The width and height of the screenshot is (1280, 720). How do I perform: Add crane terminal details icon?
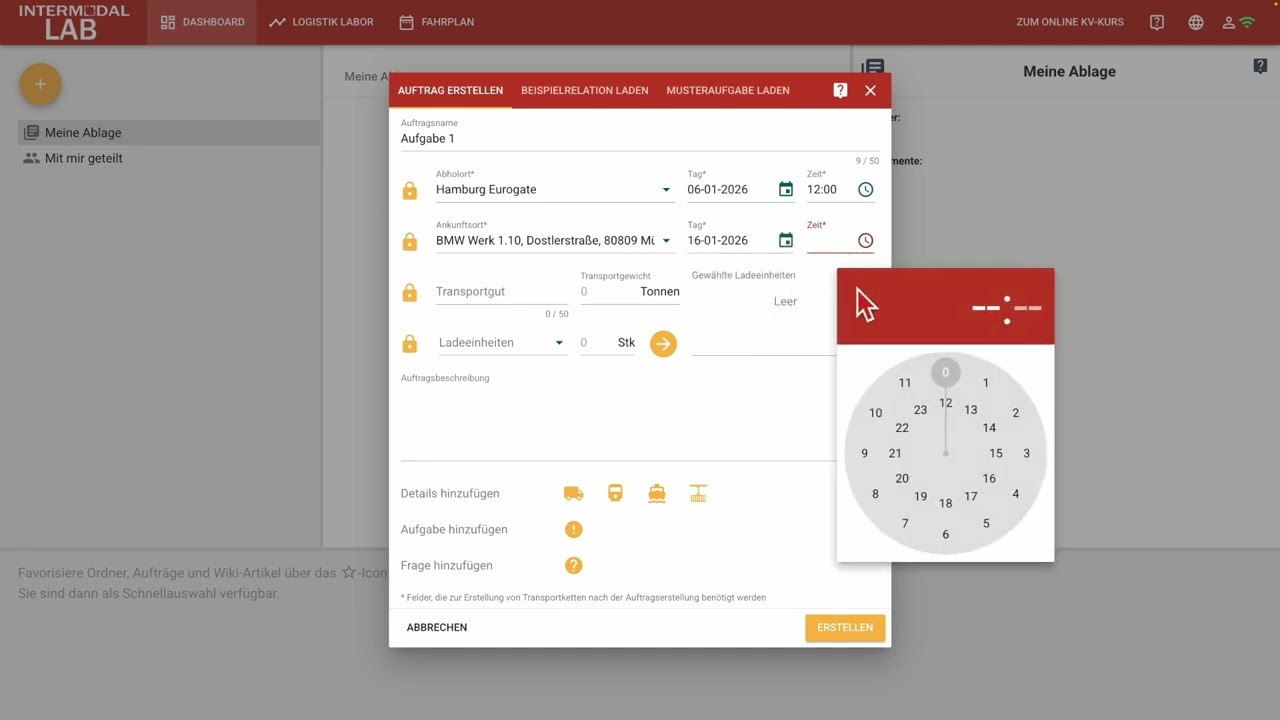tap(698, 493)
